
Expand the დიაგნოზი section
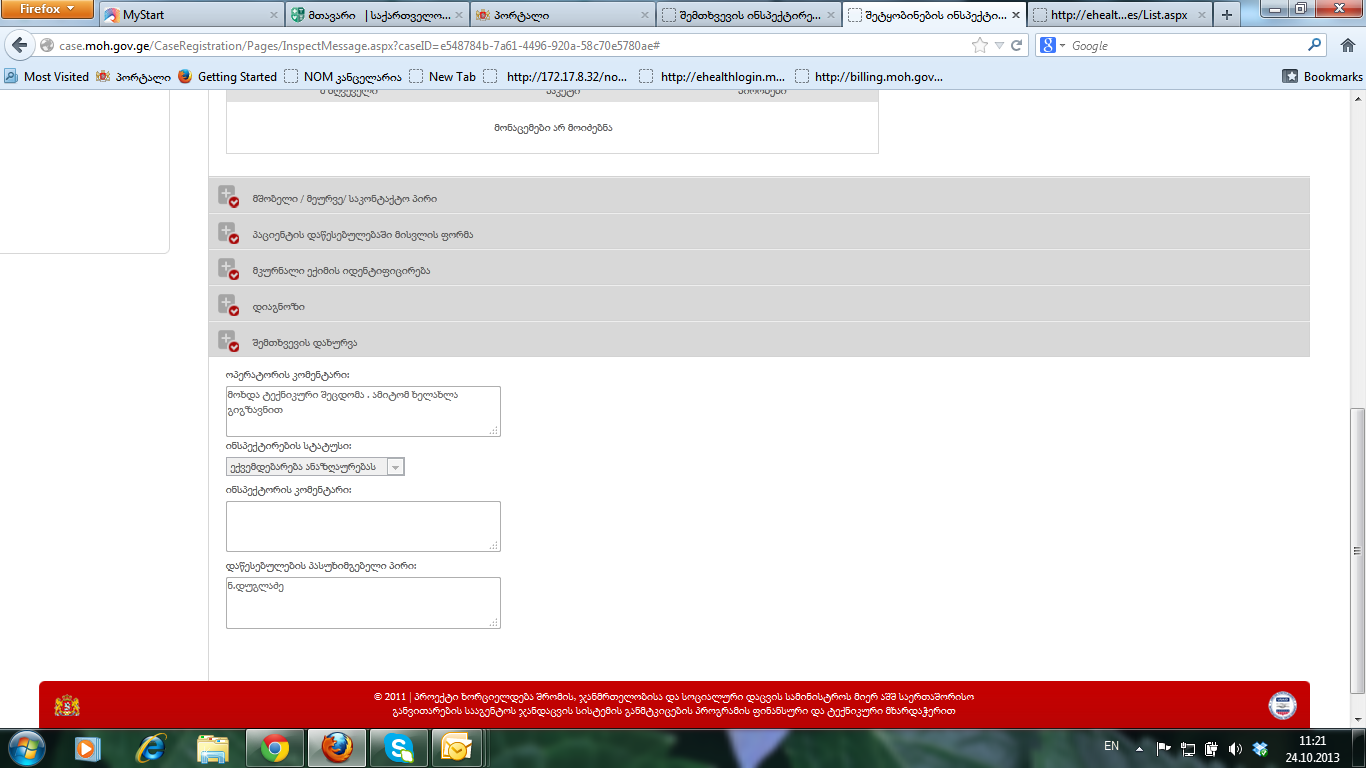pyautogui.click(x=228, y=305)
